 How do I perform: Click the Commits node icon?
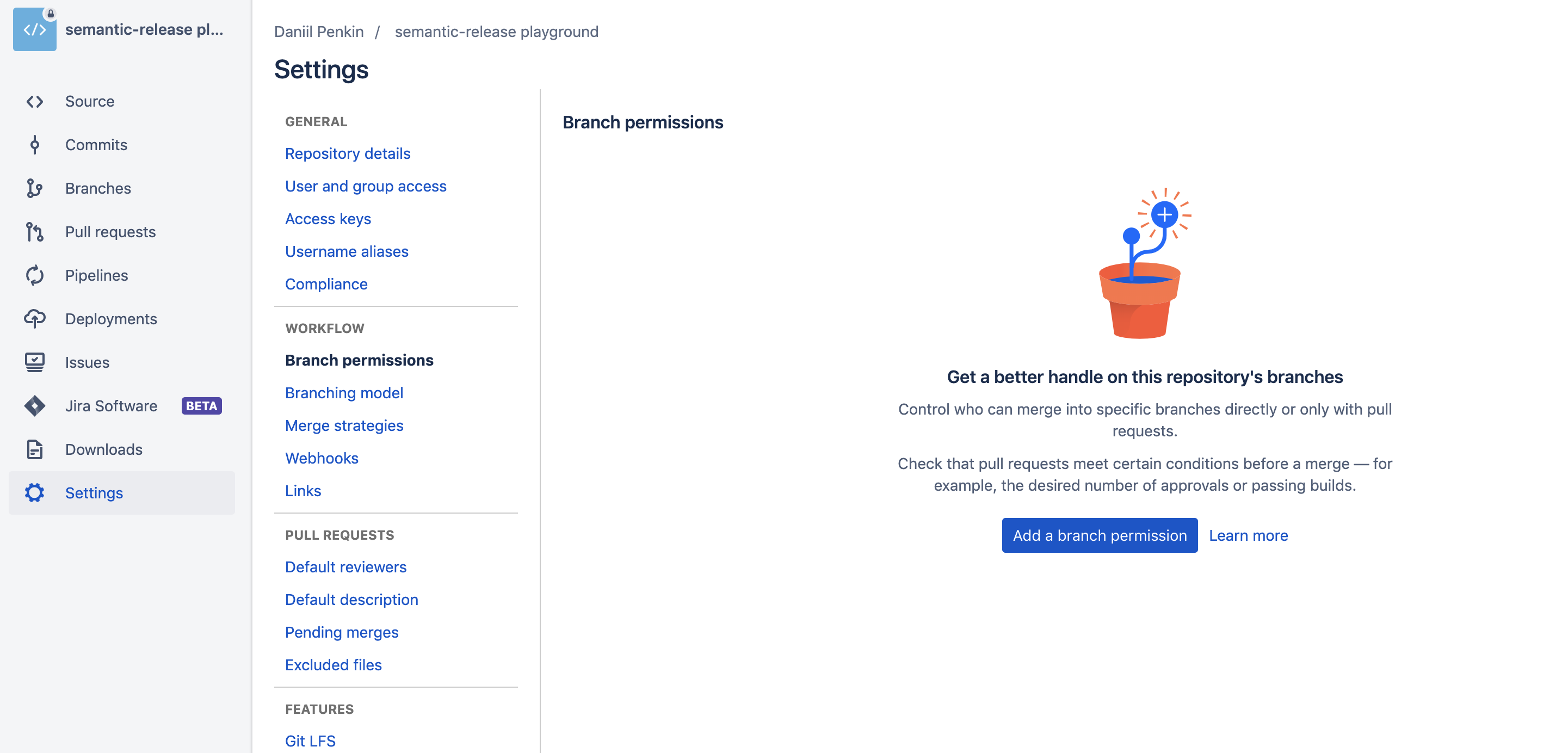[x=35, y=145]
